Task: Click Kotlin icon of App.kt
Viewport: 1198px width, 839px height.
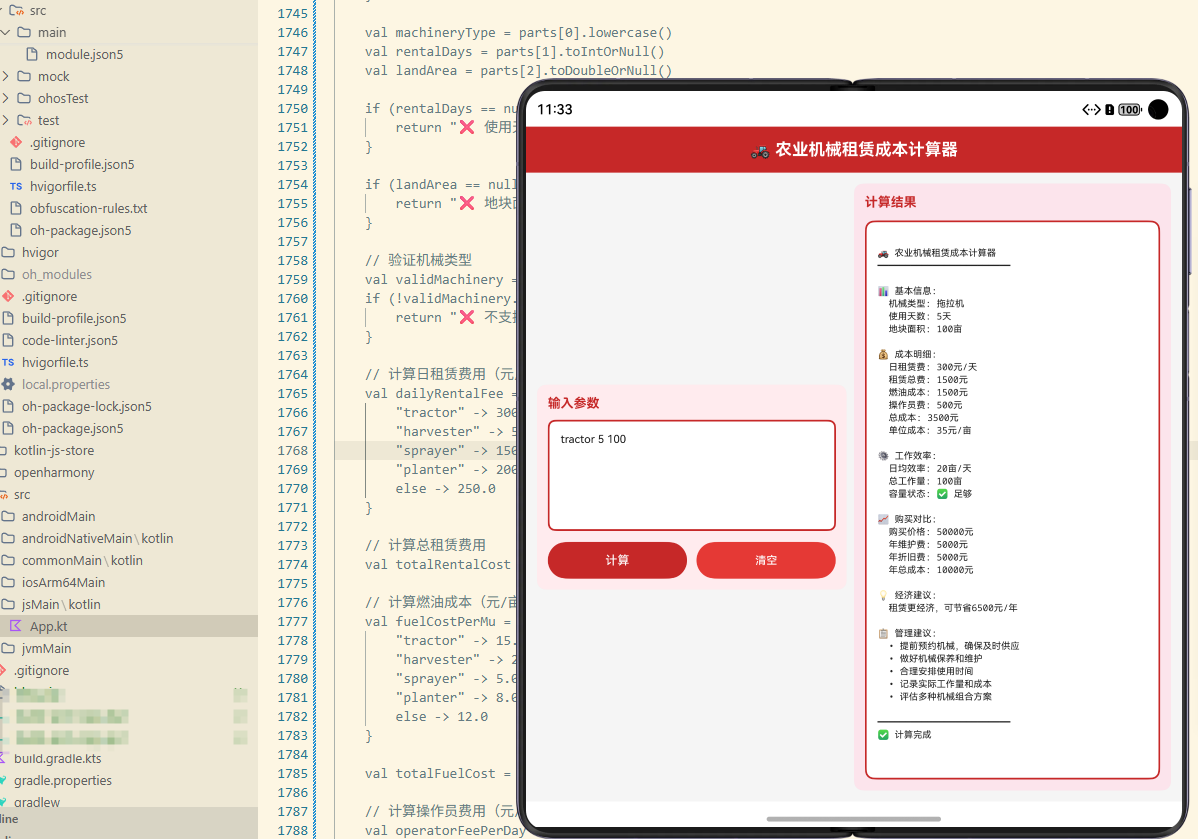Action: (x=15, y=626)
